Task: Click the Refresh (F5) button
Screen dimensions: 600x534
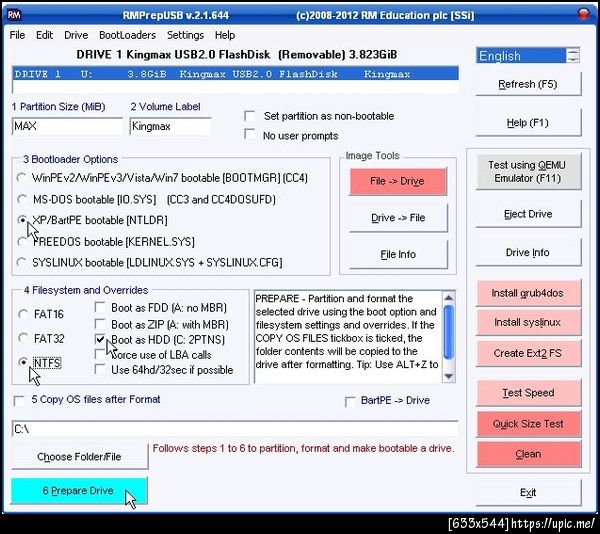Action: point(528,84)
